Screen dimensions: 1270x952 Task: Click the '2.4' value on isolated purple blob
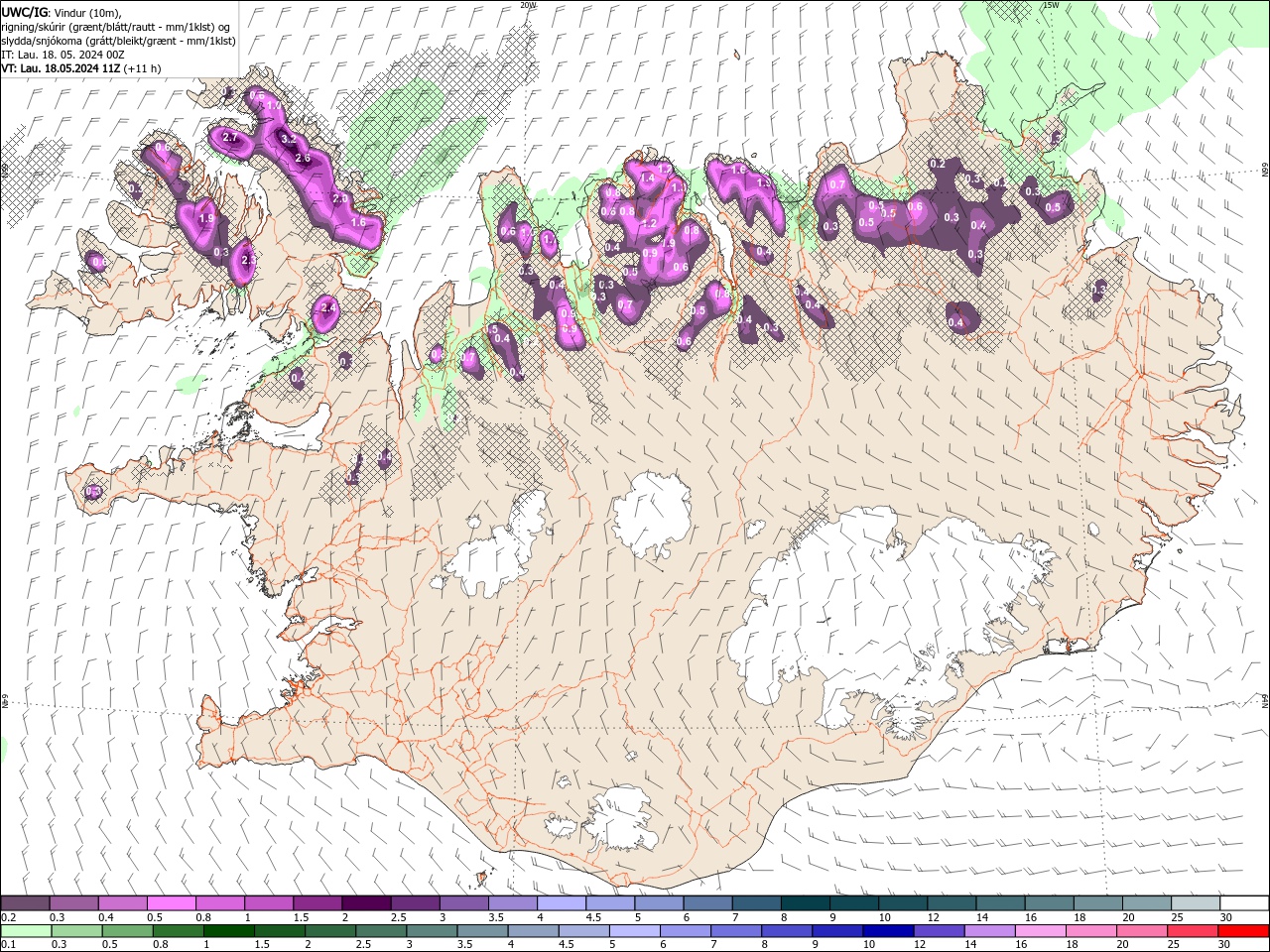329,309
